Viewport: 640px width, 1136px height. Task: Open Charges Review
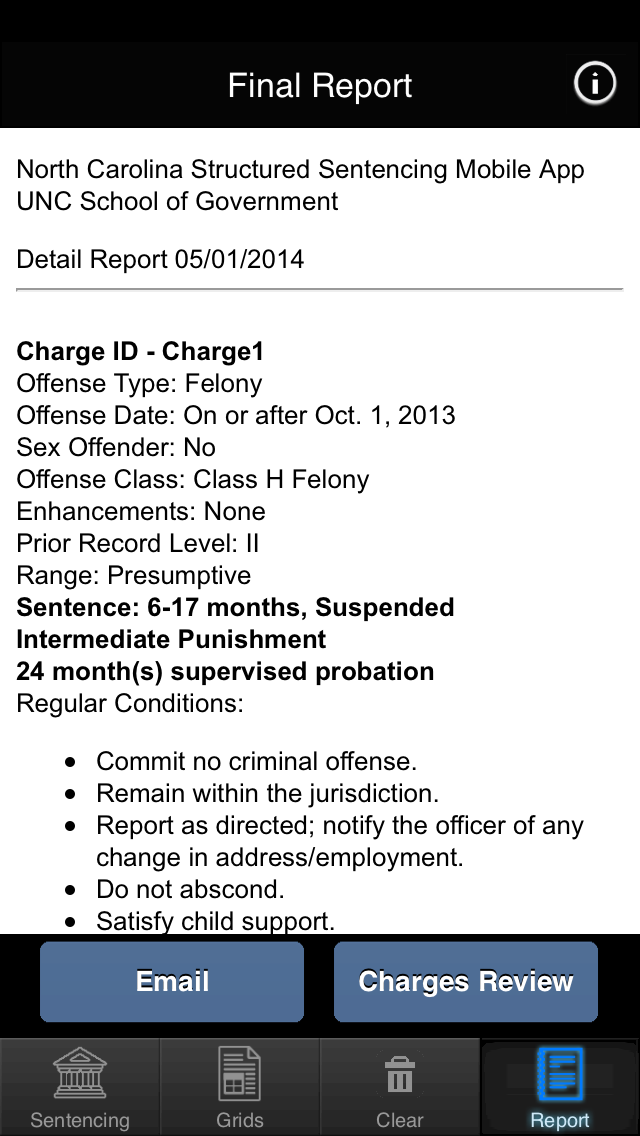[x=466, y=982]
